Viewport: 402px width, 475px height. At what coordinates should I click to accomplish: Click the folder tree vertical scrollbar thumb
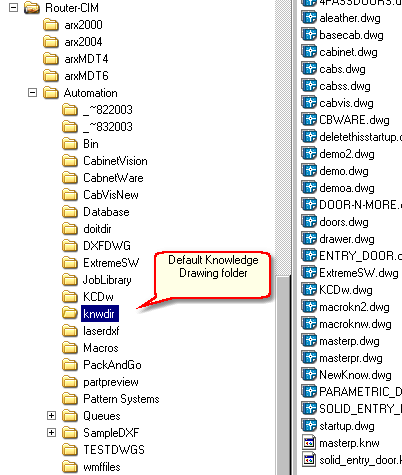pyautogui.click(x=283, y=375)
